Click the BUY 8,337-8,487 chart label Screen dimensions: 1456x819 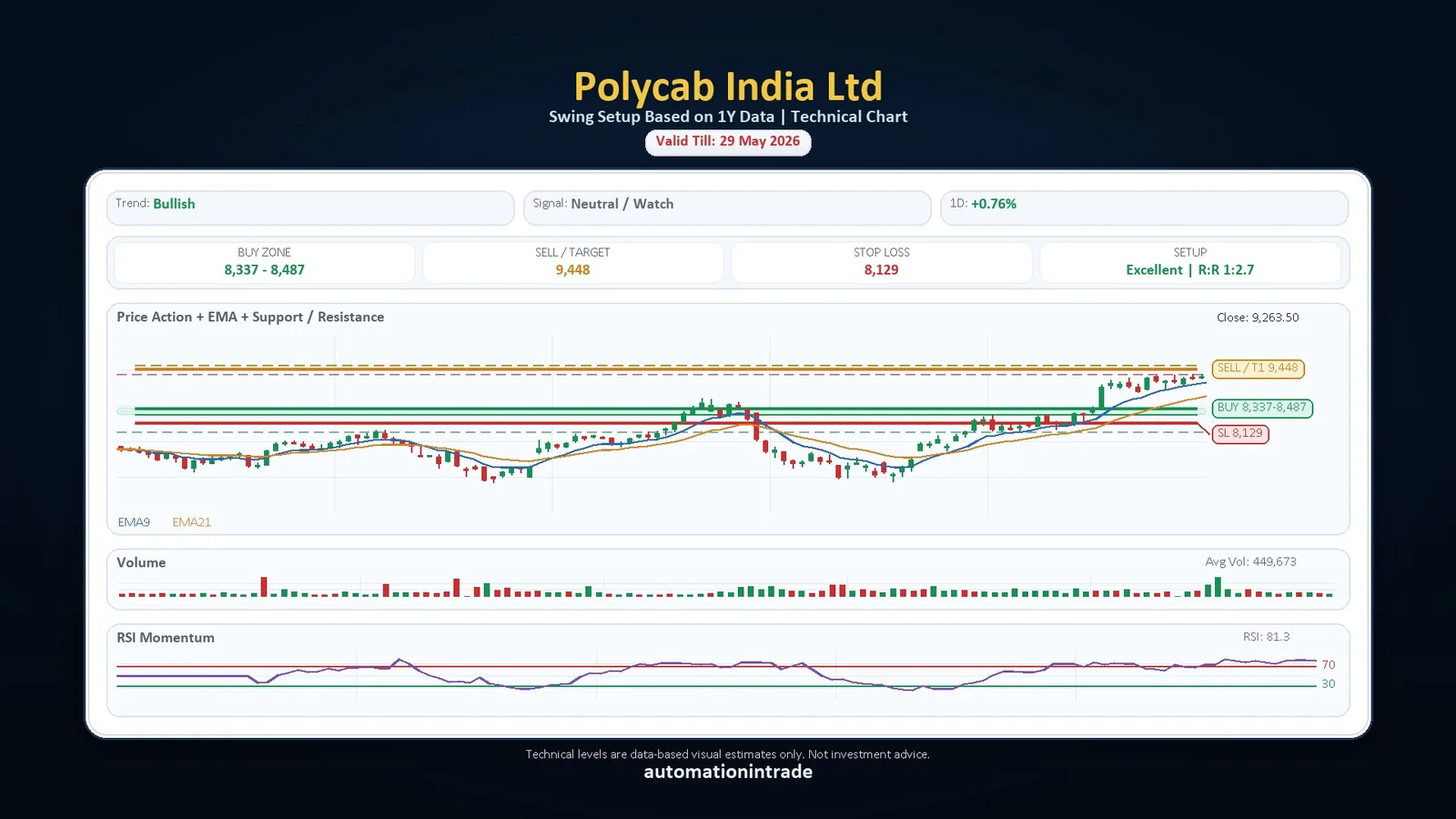point(1262,408)
